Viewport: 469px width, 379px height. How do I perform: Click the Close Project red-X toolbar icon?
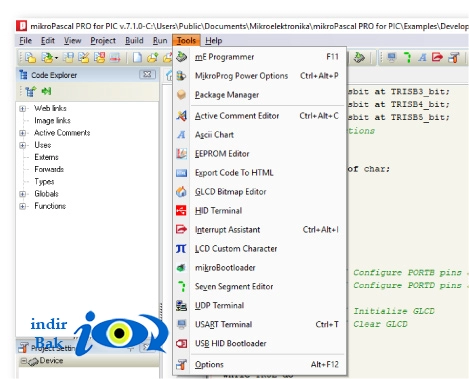(99, 58)
